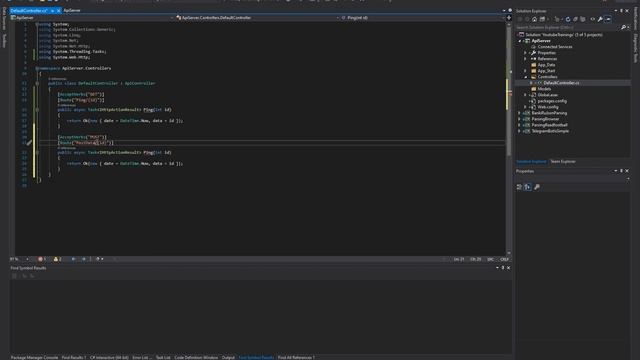Expand the Global.asax node
The width and height of the screenshot is (640, 360).
tap(526, 95)
